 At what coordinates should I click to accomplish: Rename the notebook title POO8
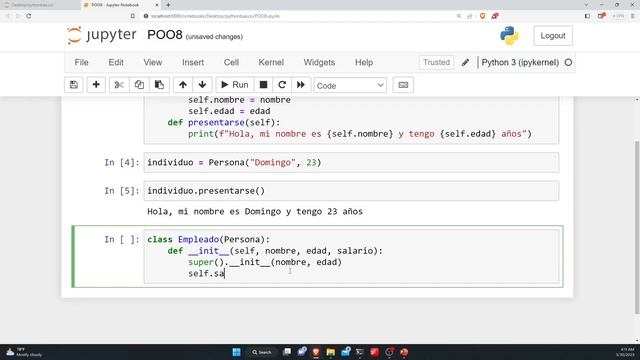pos(165,35)
